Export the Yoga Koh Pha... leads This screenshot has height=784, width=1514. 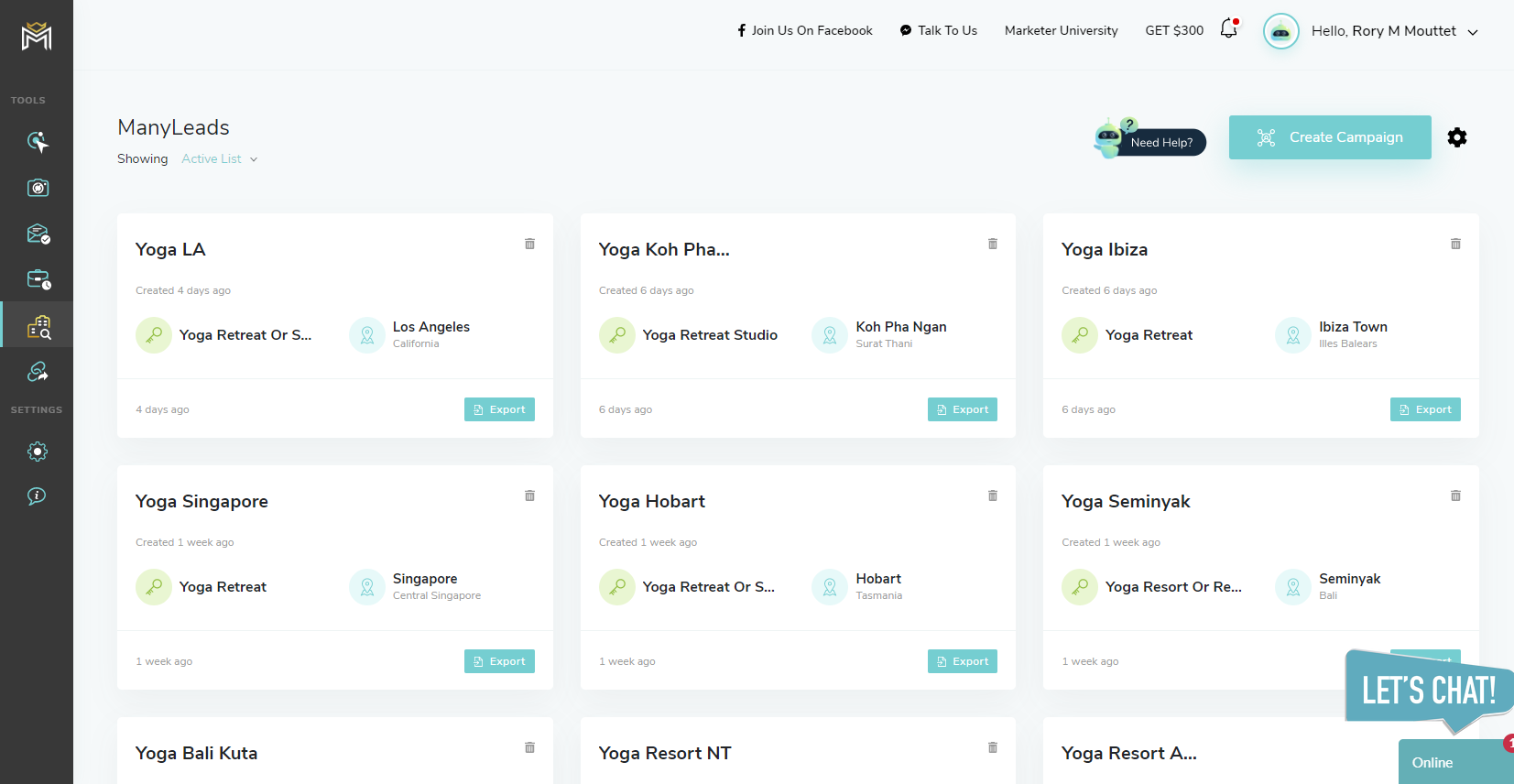963,409
